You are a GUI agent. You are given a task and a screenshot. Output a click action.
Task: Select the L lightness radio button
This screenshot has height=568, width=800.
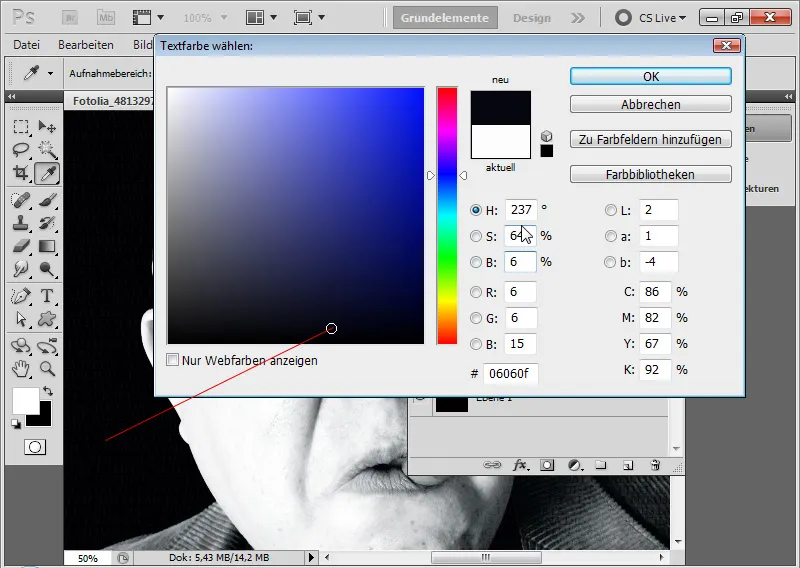pos(610,210)
